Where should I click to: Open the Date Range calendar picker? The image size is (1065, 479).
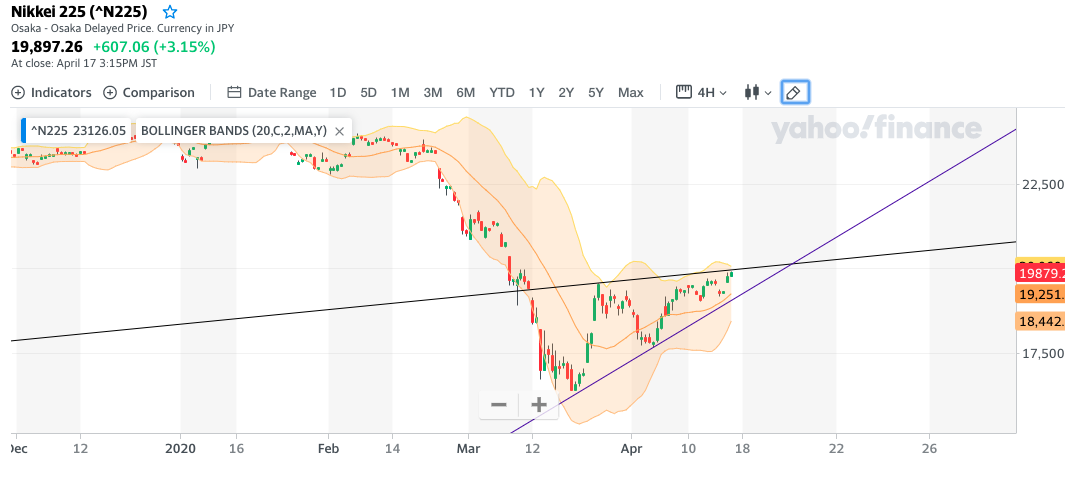272,93
